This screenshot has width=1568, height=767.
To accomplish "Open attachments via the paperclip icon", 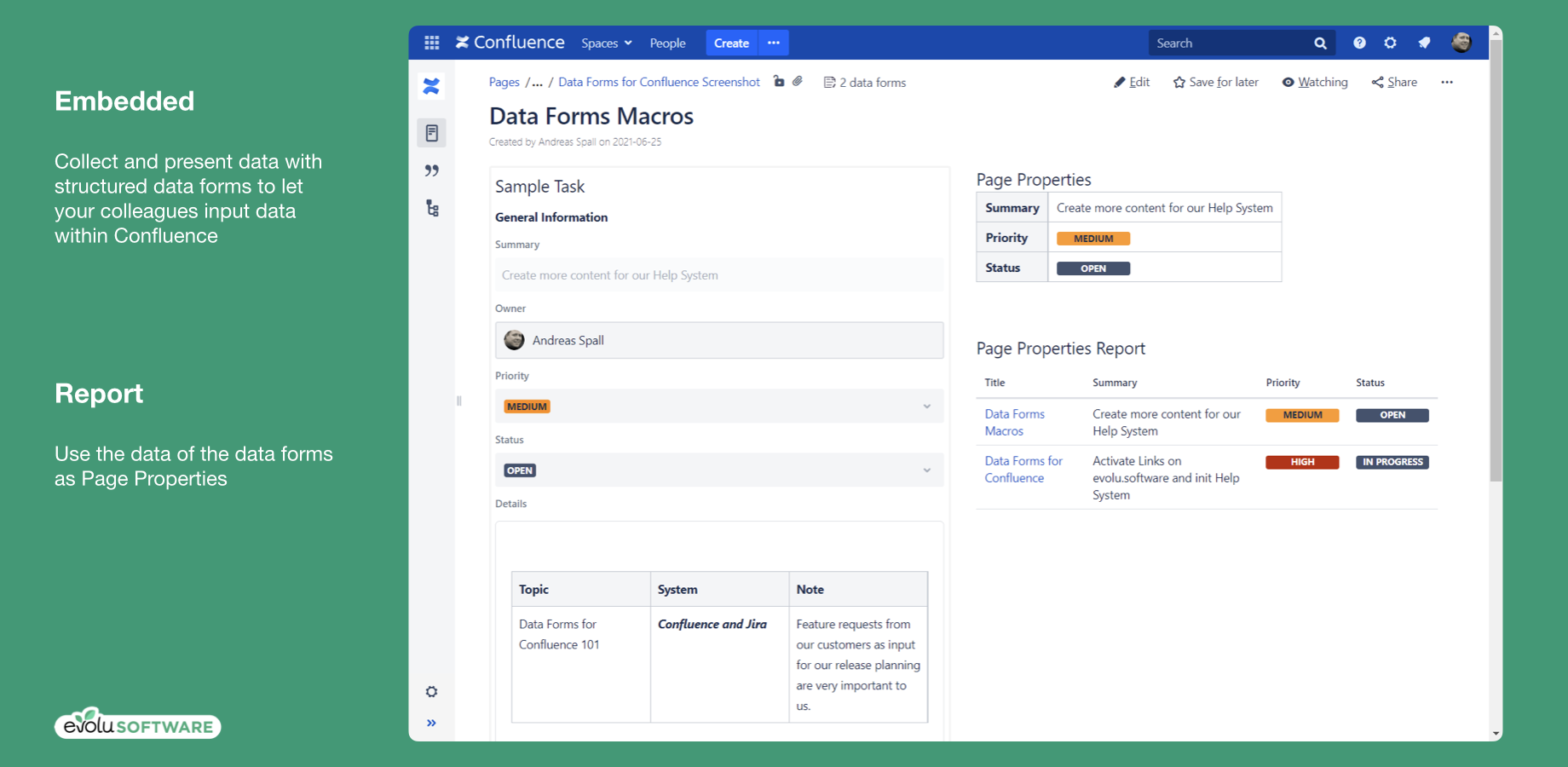I will point(798,81).
